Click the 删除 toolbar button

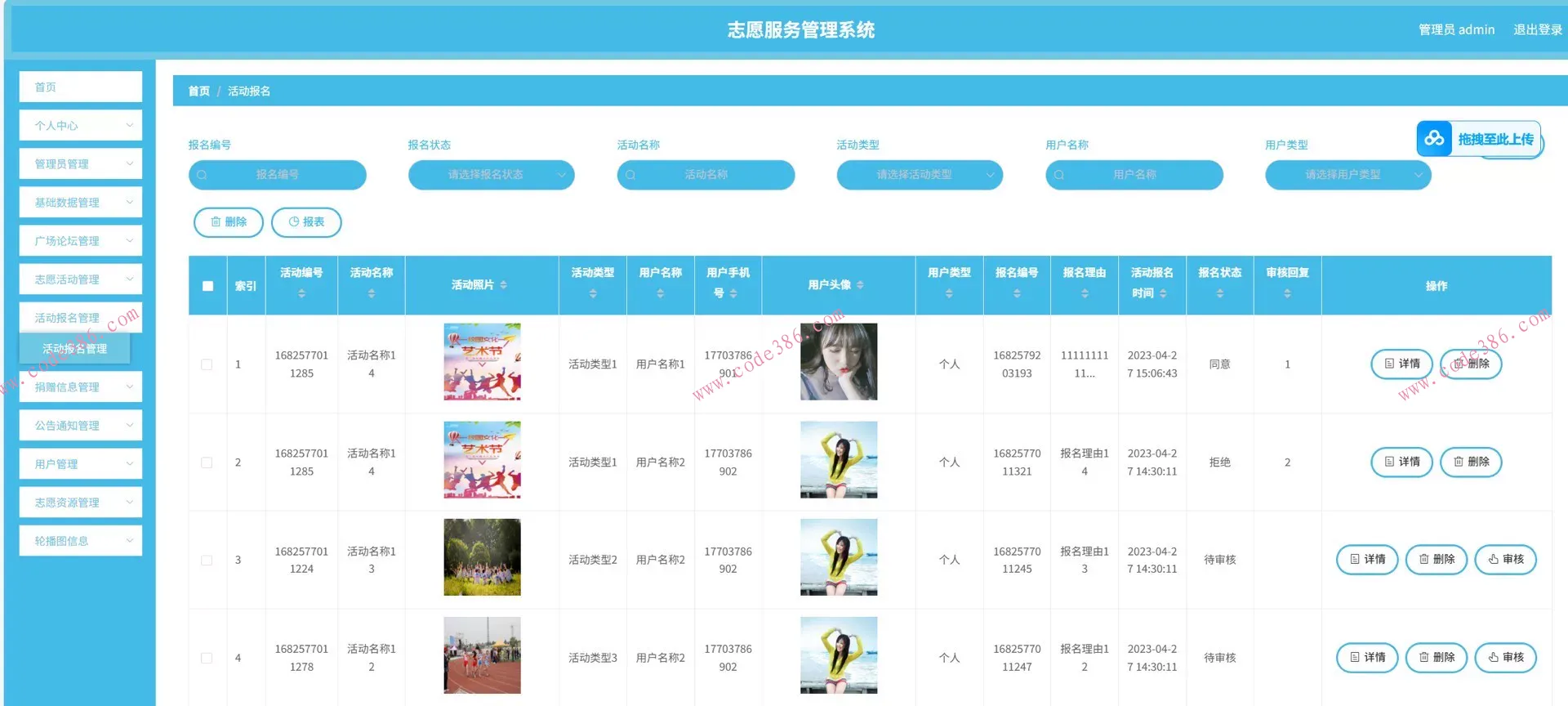point(229,222)
